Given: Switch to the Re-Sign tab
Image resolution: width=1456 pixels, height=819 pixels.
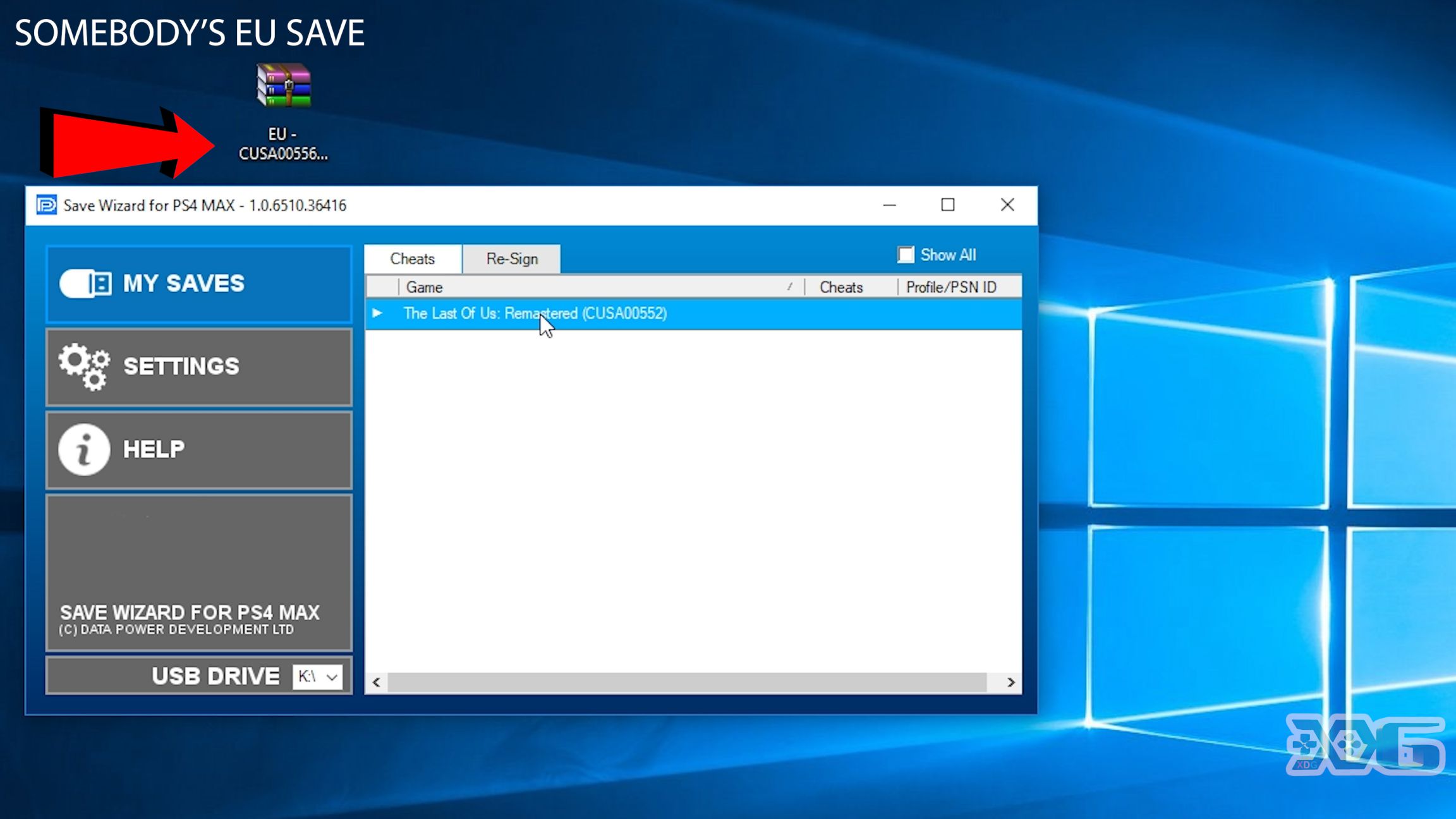Looking at the screenshot, I should click(x=511, y=258).
